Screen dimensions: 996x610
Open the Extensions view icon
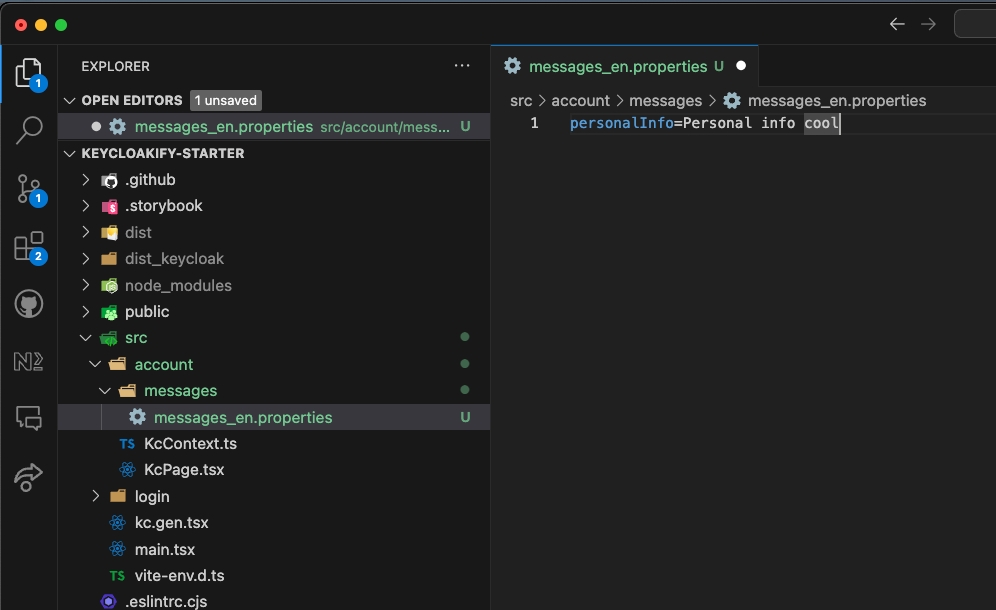(x=29, y=247)
